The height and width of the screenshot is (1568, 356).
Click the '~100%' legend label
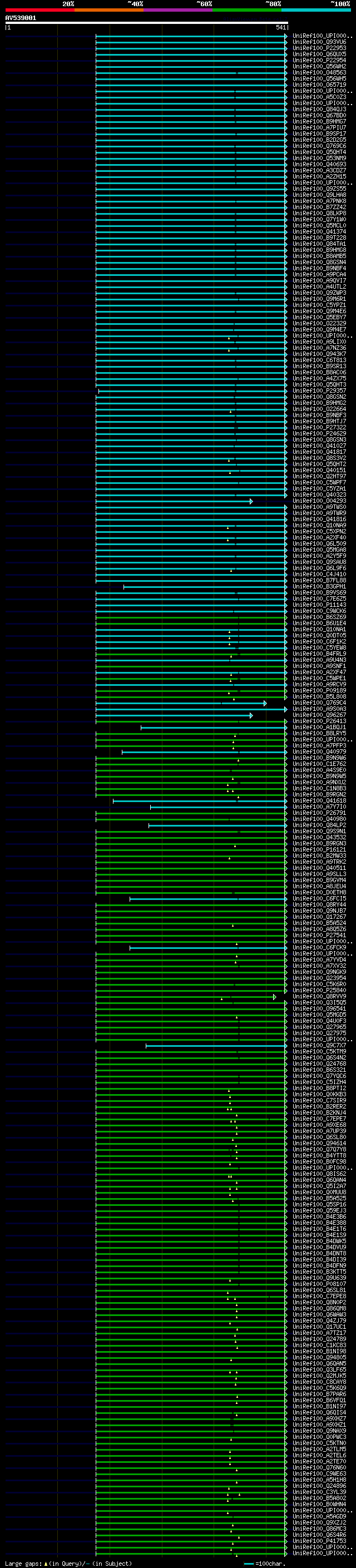point(341,4)
